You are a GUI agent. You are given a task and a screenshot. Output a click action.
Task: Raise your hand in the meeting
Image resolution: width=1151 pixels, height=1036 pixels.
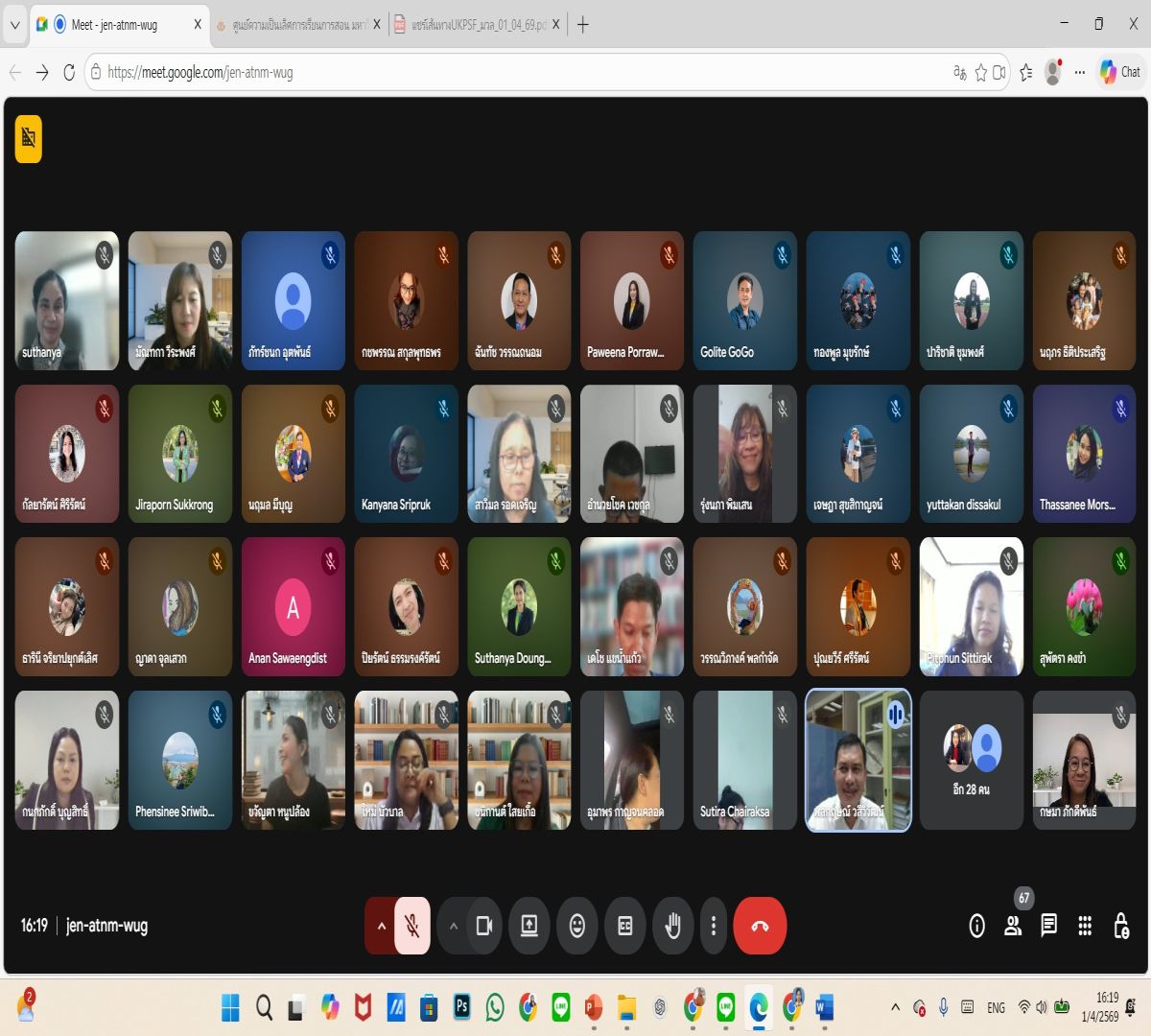tap(672, 926)
